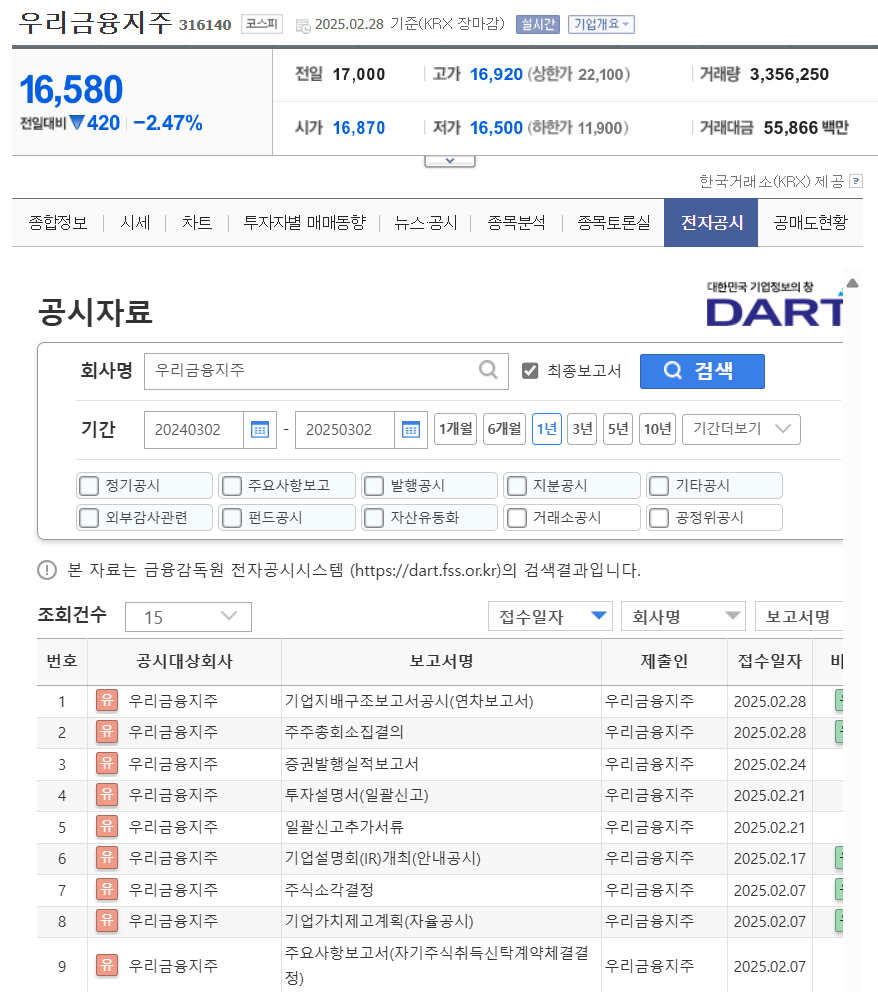Set period to 5년

coord(617,430)
